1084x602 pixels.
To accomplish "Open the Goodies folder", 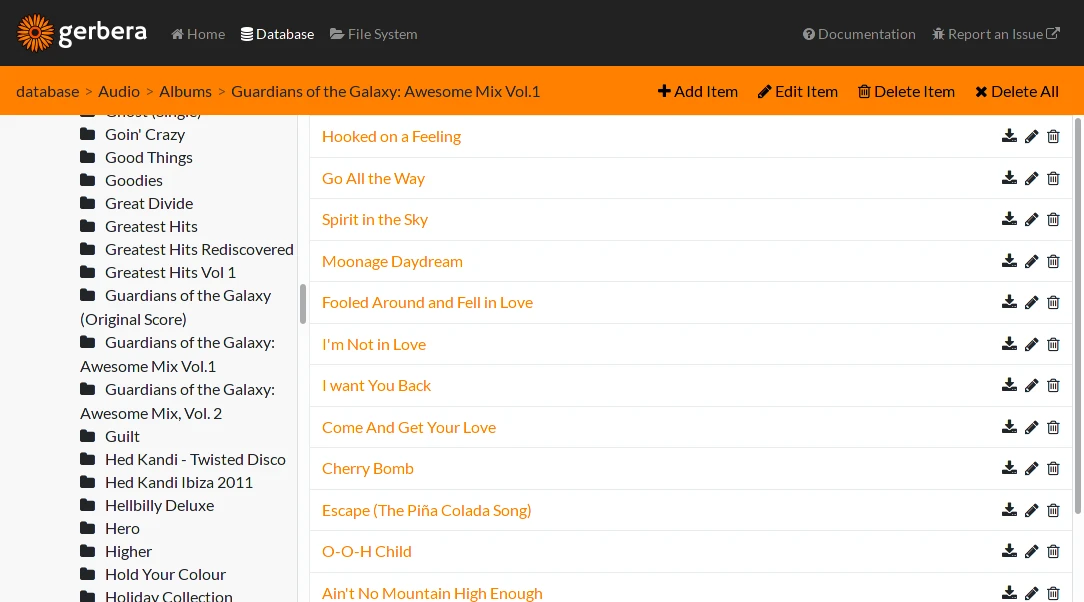I will point(121,180).
